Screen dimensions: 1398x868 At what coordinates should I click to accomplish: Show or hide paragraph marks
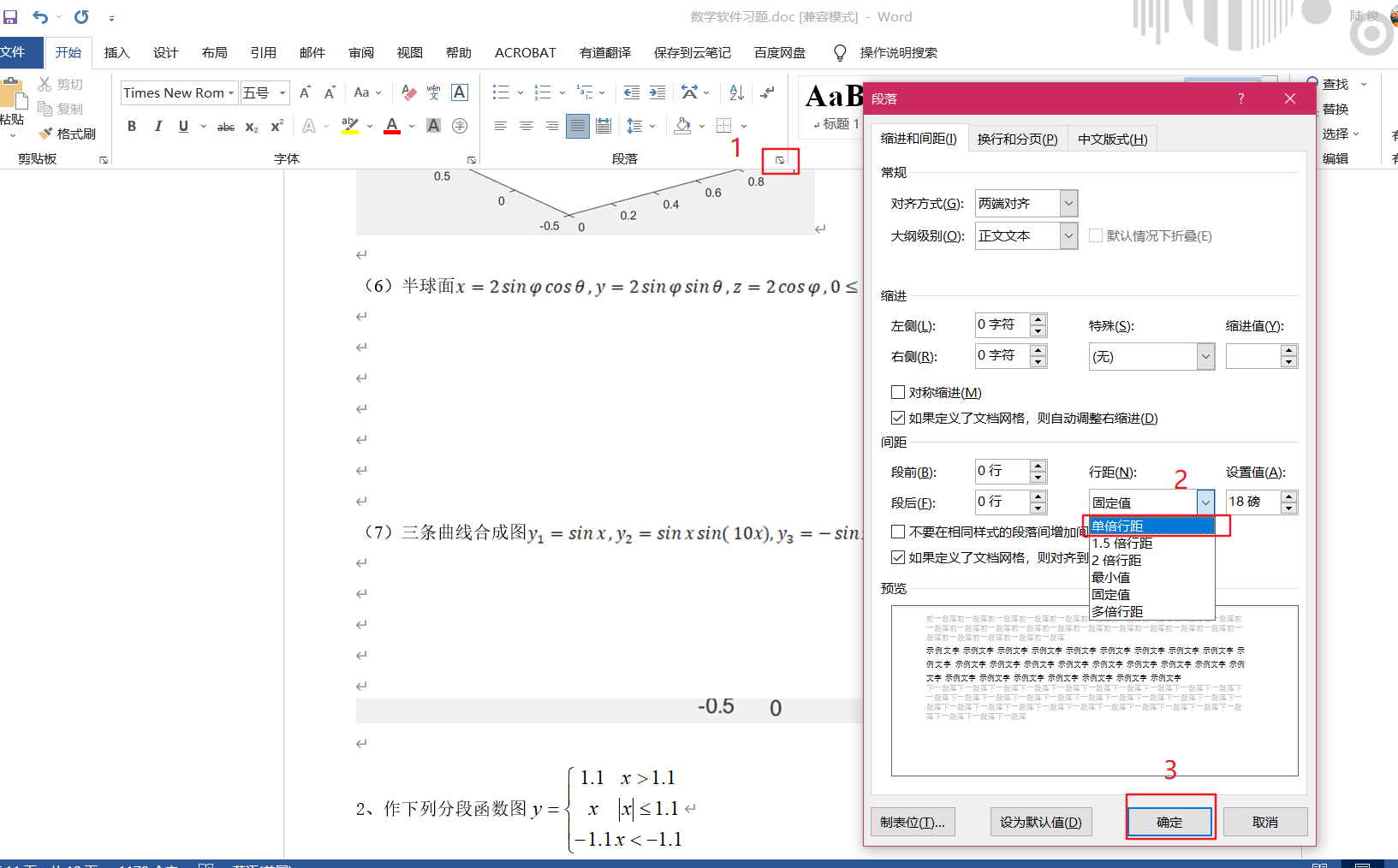click(x=768, y=92)
